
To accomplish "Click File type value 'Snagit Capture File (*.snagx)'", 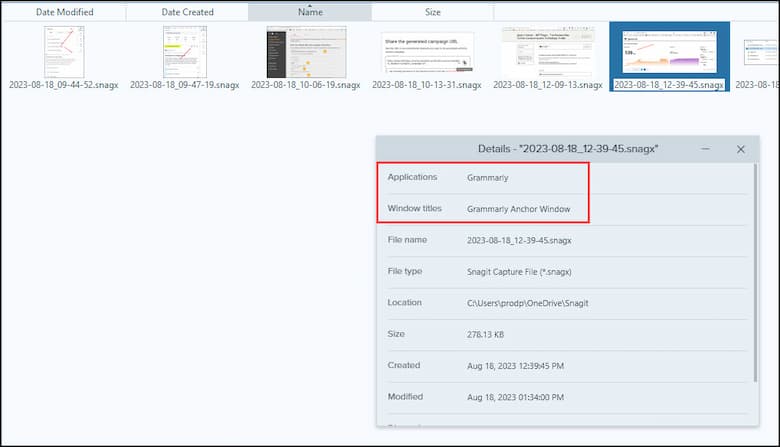I will 519,271.
